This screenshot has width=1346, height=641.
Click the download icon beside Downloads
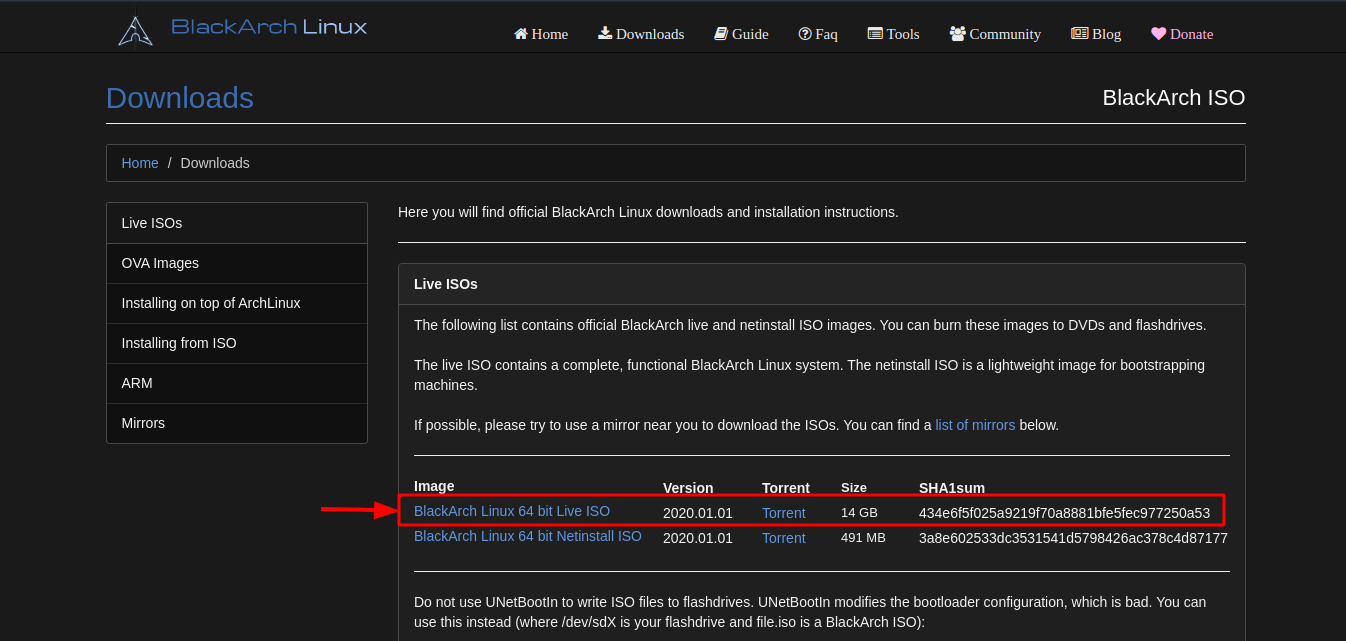pos(605,34)
